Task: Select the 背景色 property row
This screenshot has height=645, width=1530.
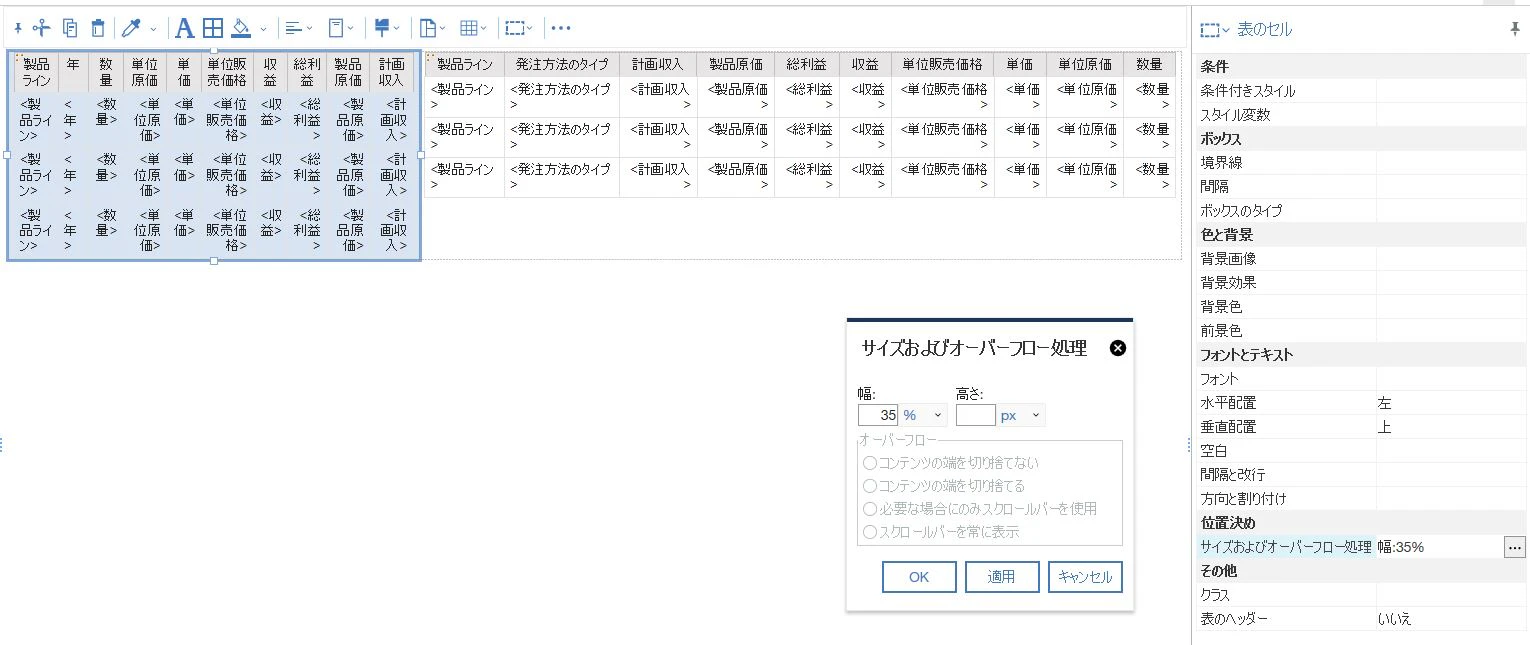Action: (1361, 307)
